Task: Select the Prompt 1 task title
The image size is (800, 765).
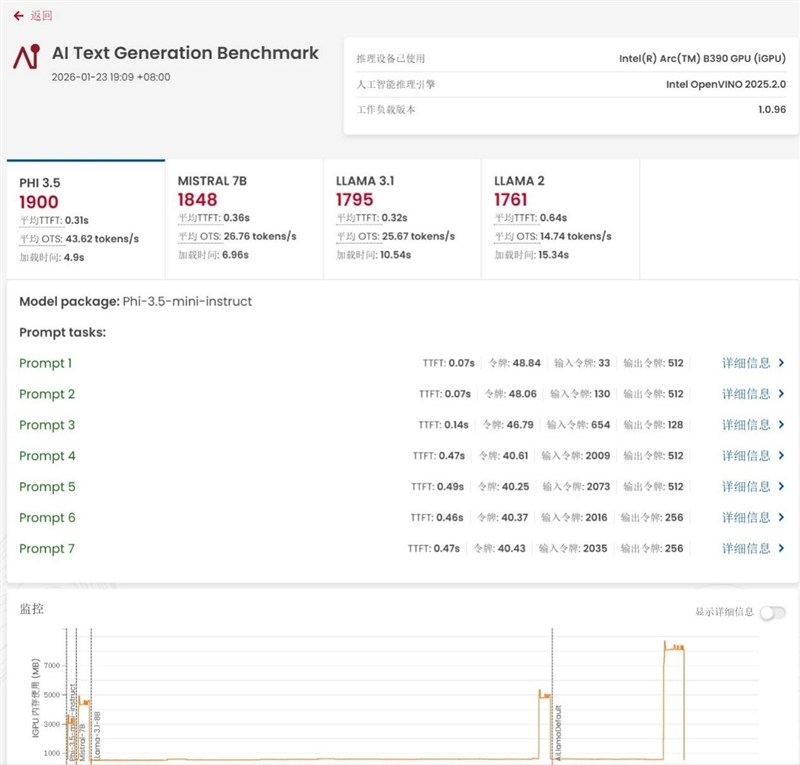Action: pyautogui.click(x=46, y=363)
